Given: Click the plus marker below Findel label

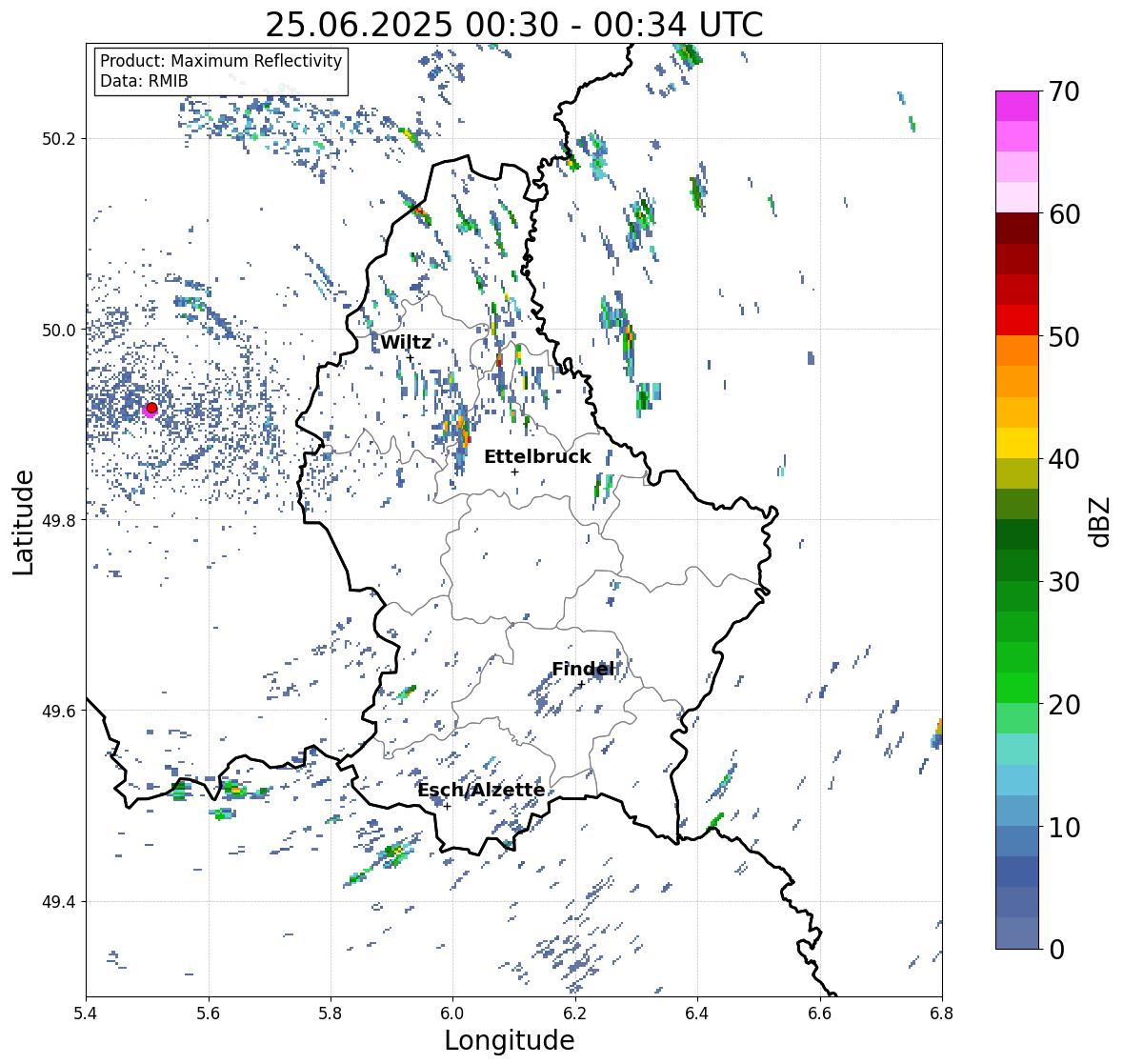Looking at the screenshot, I should pyautogui.click(x=582, y=684).
